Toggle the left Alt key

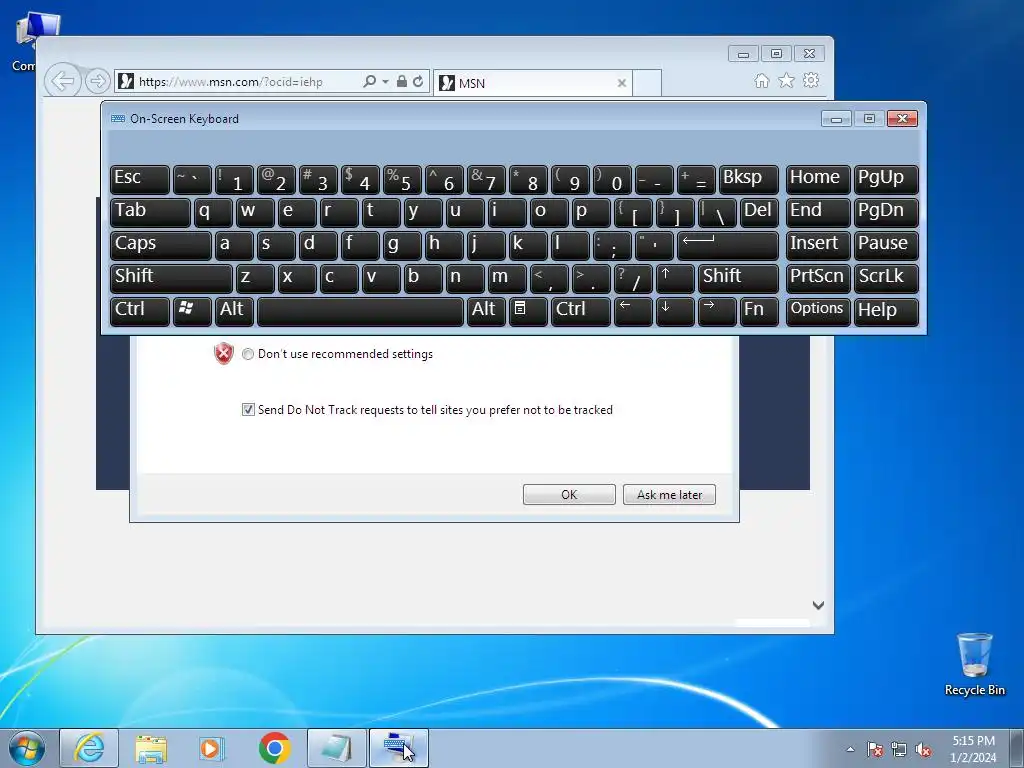[234, 311]
